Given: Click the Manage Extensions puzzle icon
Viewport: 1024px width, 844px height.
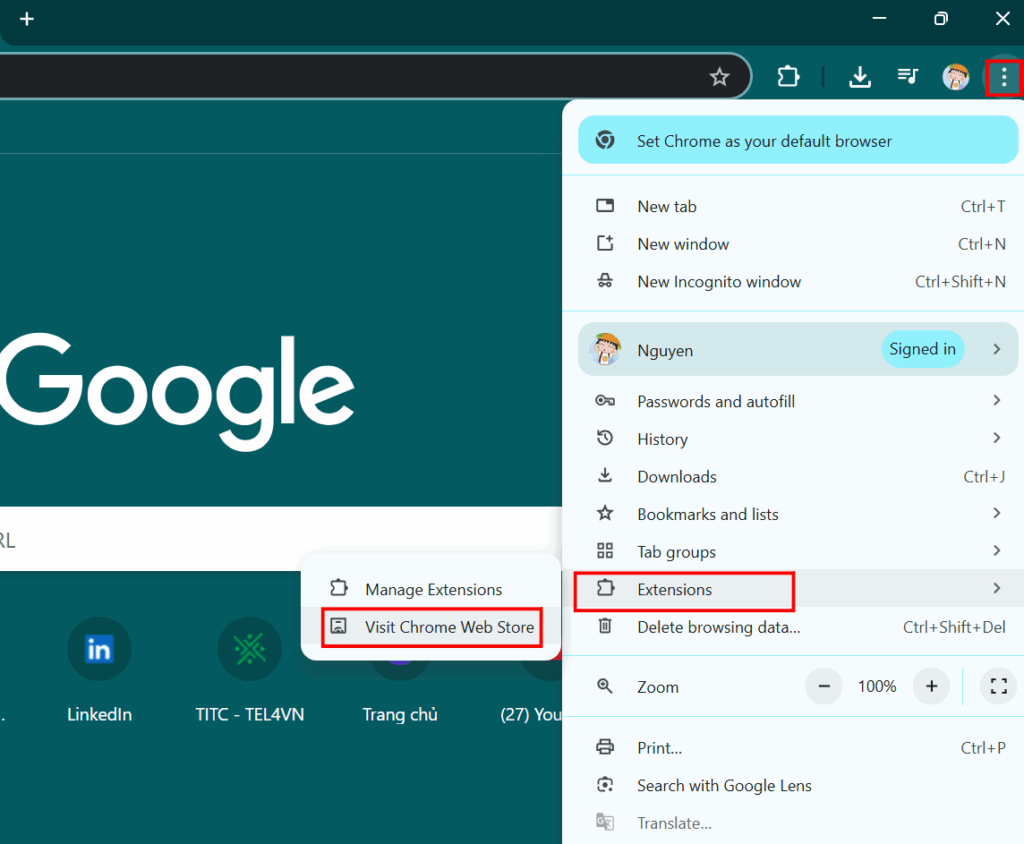Looking at the screenshot, I should pos(338,588).
